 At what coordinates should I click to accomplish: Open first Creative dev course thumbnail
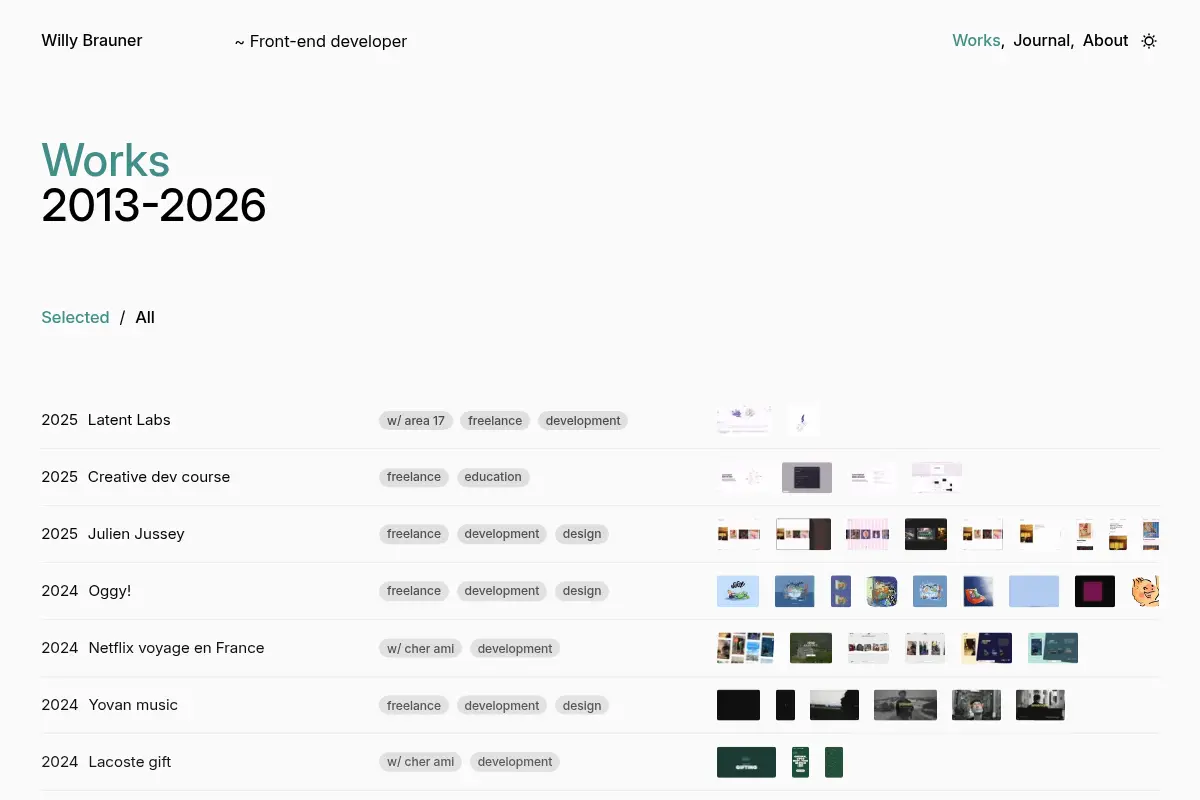[x=741, y=477]
